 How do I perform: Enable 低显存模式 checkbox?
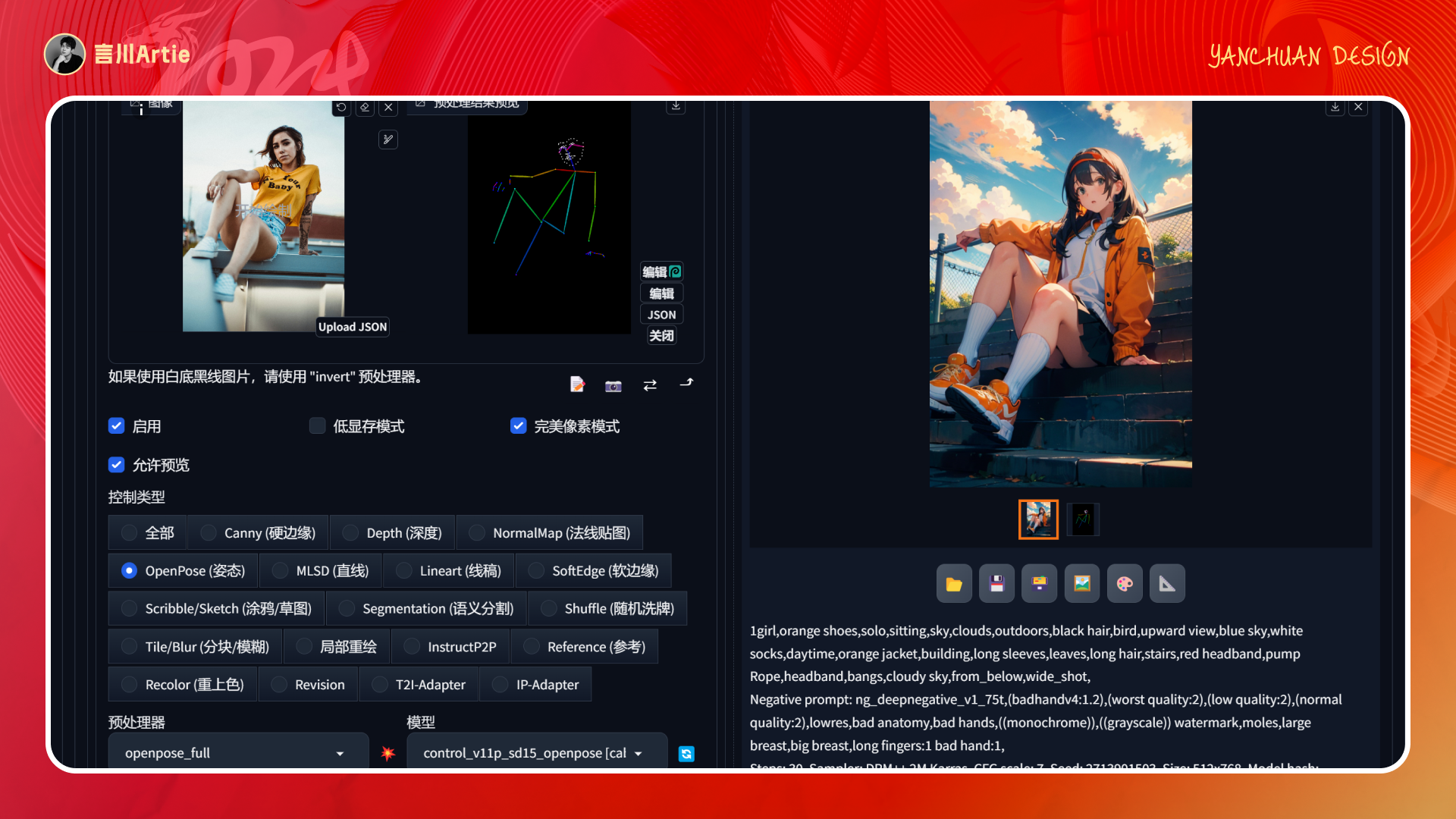317,425
